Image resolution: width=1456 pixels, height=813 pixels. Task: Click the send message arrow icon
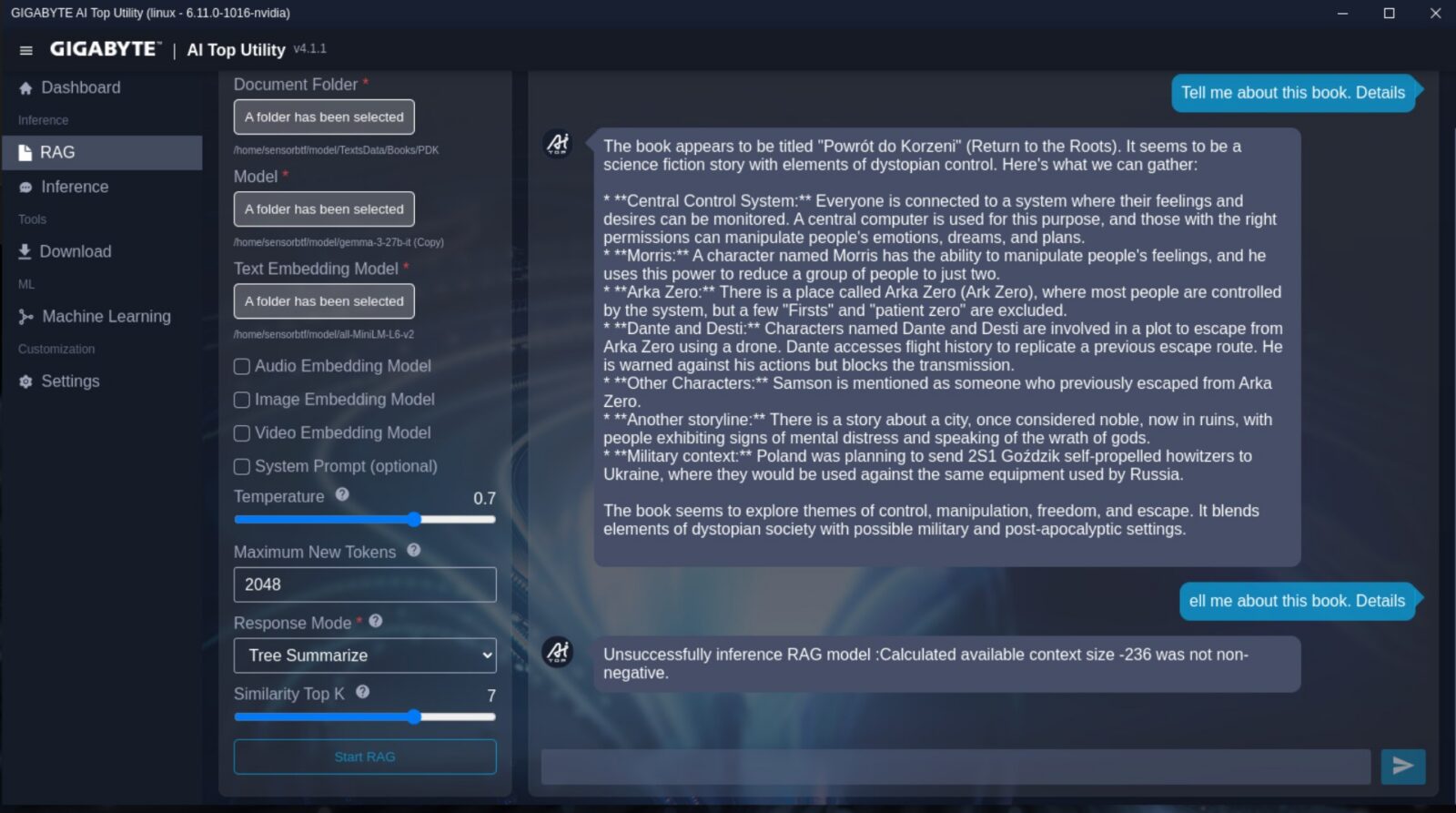[1402, 767]
